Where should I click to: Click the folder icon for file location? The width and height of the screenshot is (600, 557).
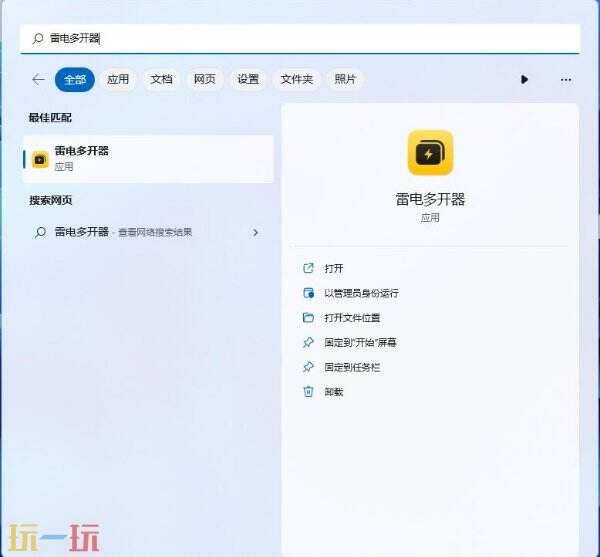click(308, 318)
